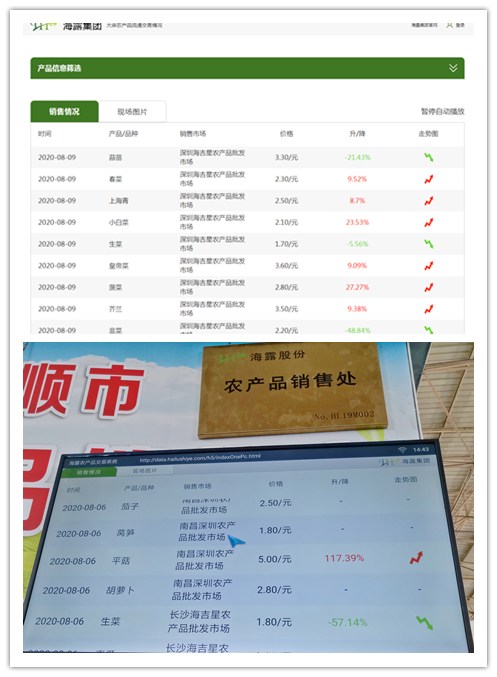Click red uptrend icon beside 117.39% for 平菇

click(416, 558)
